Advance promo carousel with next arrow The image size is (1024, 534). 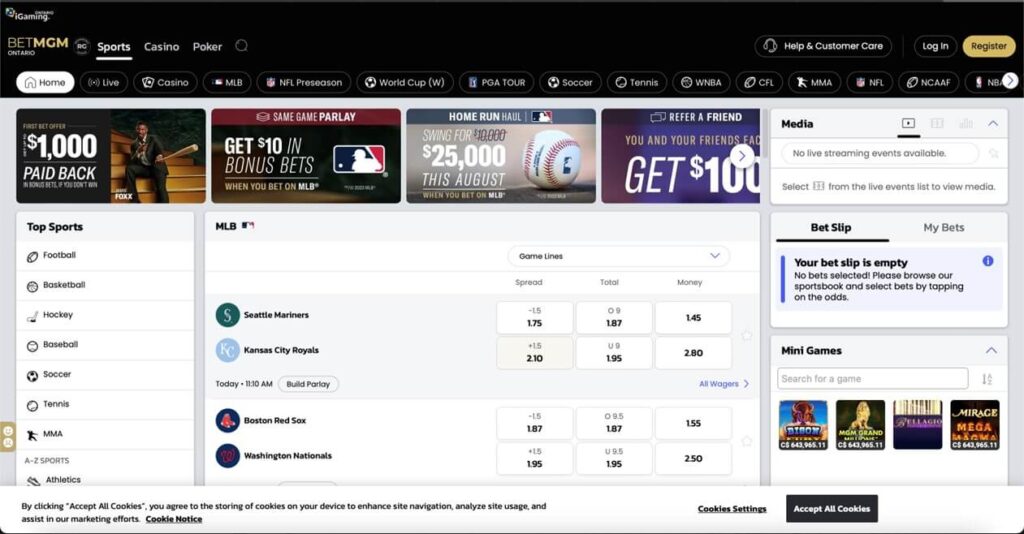pos(742,156)
